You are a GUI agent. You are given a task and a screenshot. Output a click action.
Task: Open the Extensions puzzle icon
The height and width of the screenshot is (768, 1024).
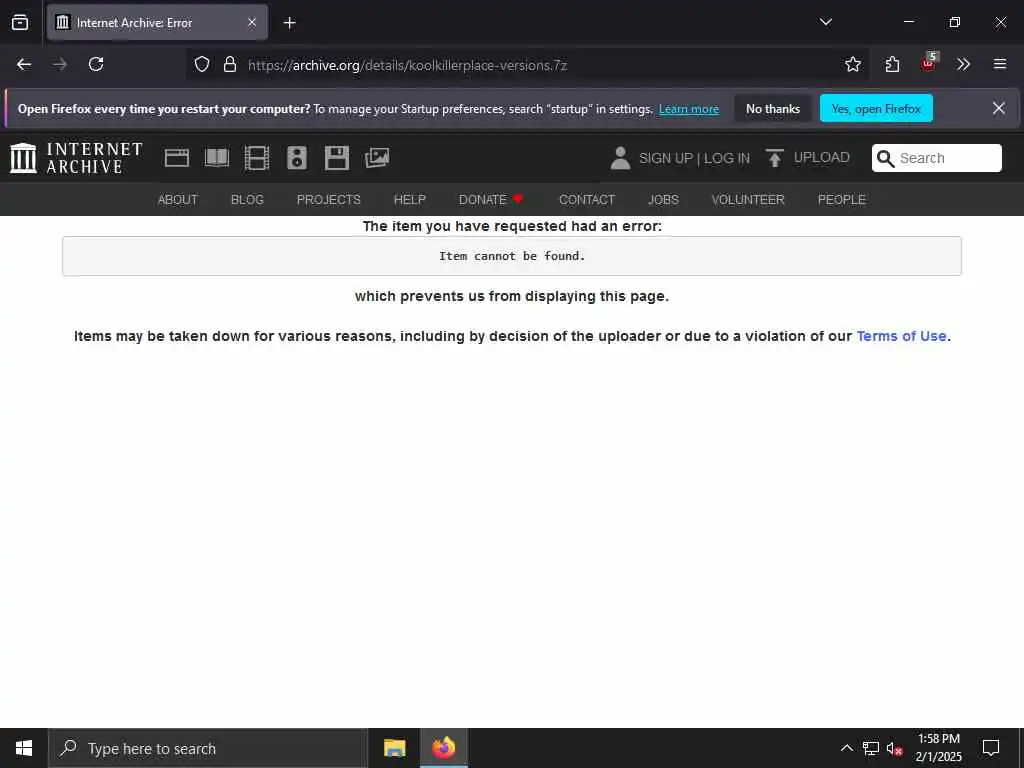pos(892,64)
